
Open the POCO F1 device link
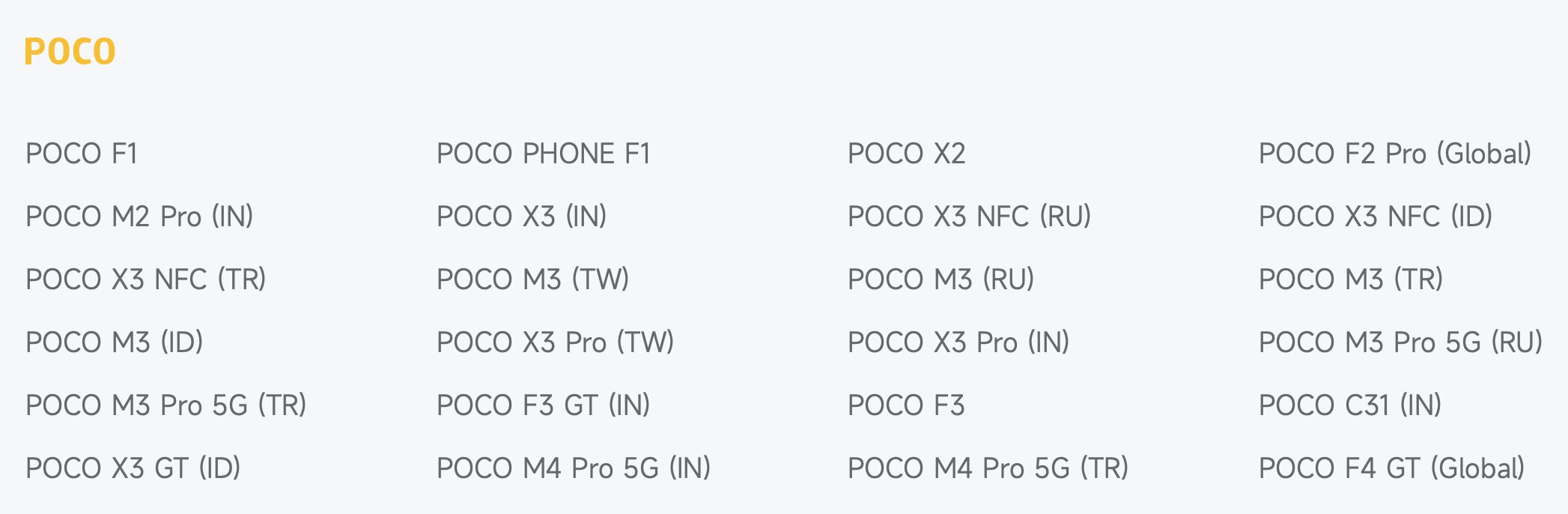(82, 154)
